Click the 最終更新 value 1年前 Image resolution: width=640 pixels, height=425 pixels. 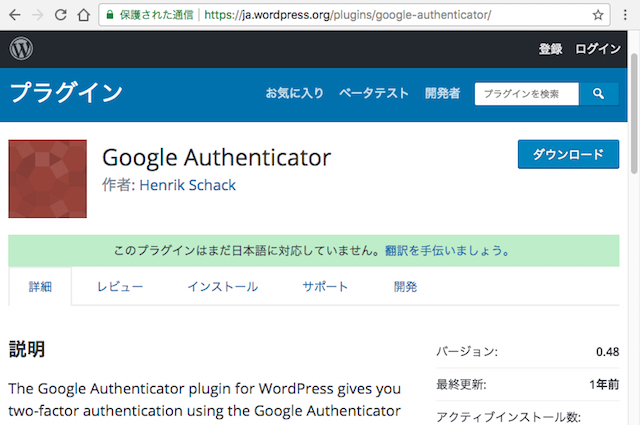pos(604,384)
